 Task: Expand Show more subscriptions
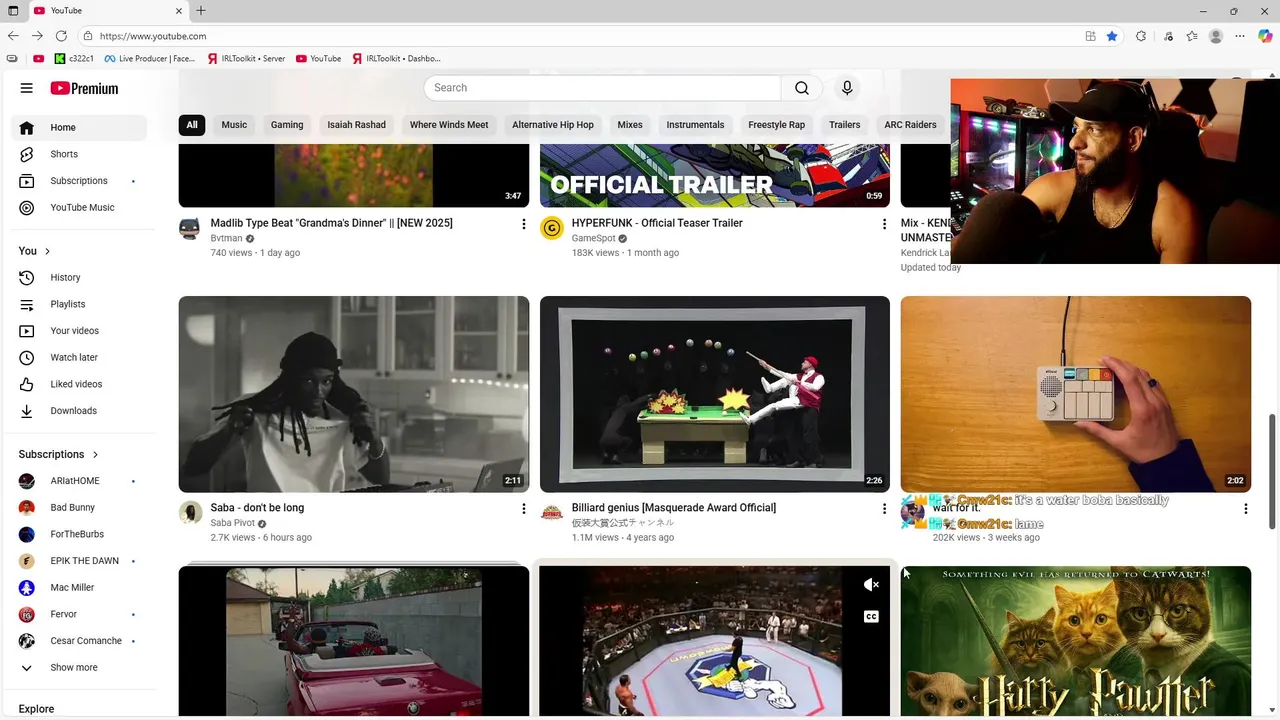[79, 668]
